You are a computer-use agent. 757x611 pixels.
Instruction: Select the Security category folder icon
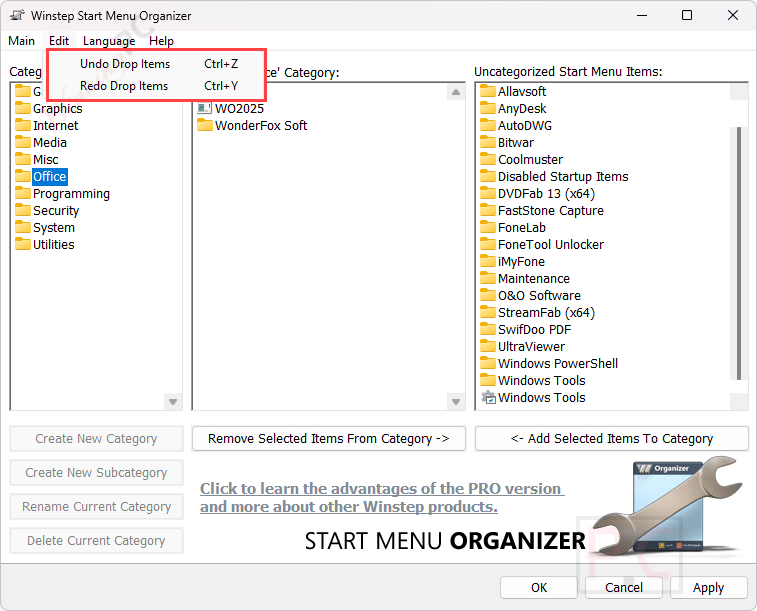point(23,210)
